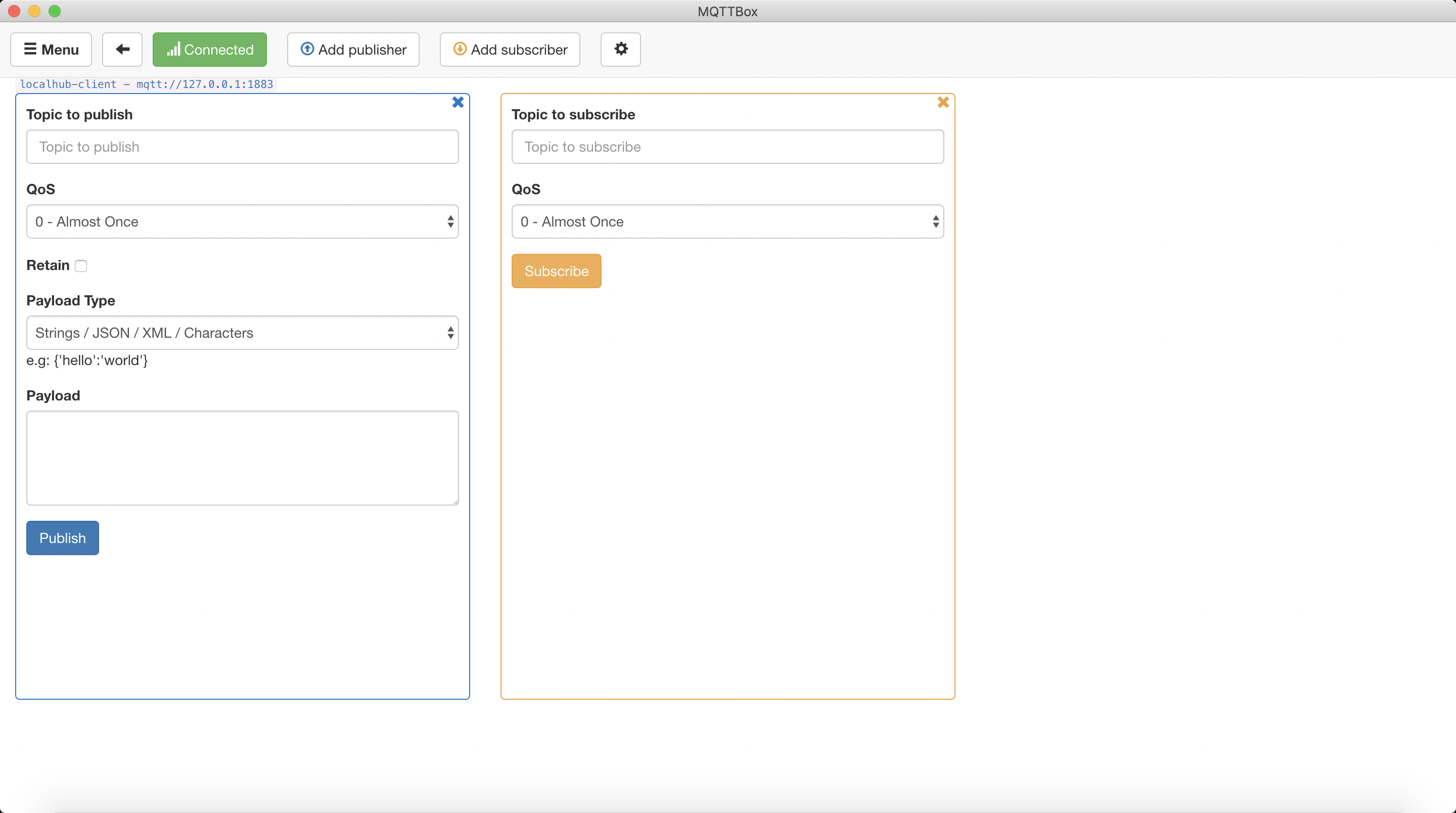The height and width of the screenshot is (813, 1456).
Task: Maximize window with the green button
Action: click(55, 11)
